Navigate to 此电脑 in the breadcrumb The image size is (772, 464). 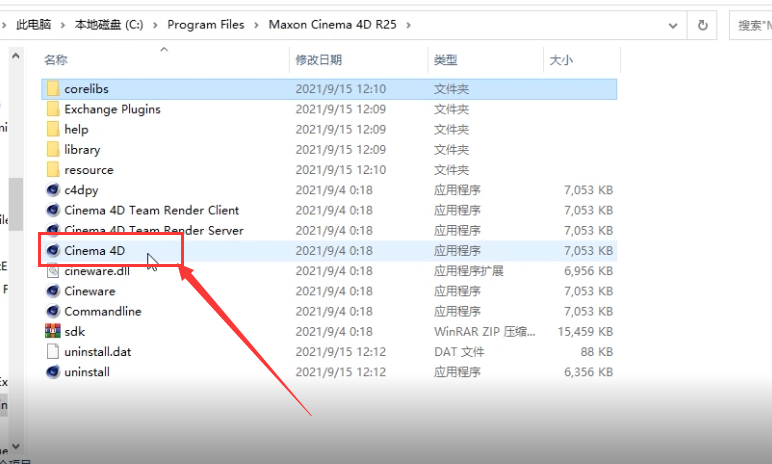click(x=33, y=25)
